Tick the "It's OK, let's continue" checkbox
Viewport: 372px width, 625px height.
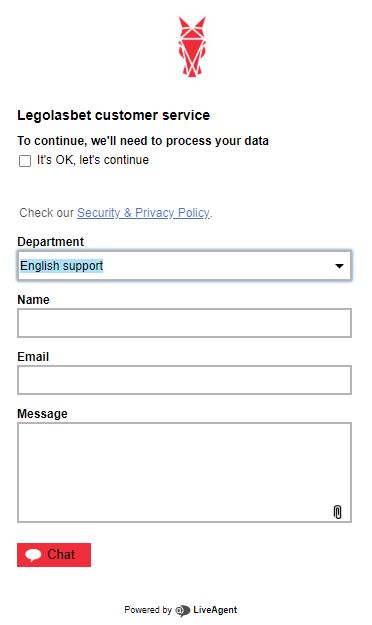click(x=25, y=161)
